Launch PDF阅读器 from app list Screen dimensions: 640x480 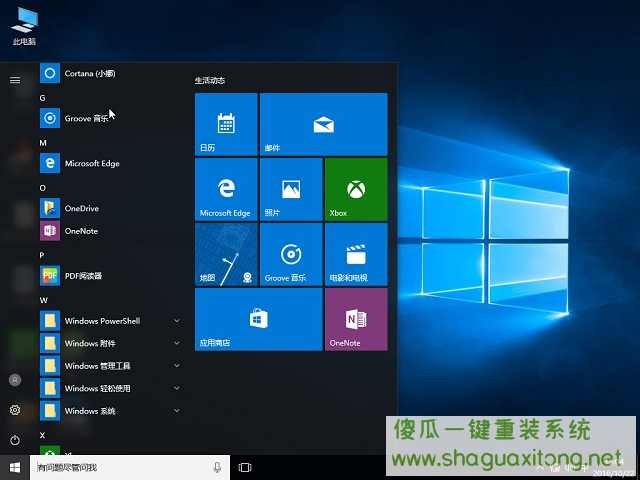(110, 276)
